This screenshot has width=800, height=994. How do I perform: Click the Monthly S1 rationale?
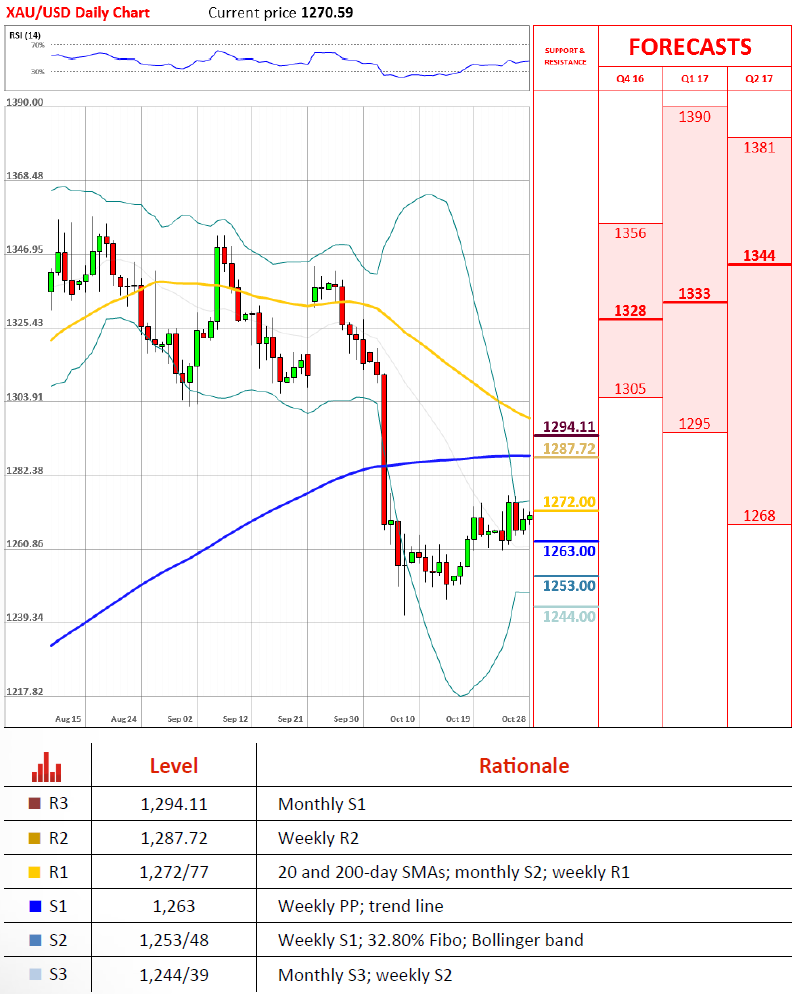[x=322, y=804]
